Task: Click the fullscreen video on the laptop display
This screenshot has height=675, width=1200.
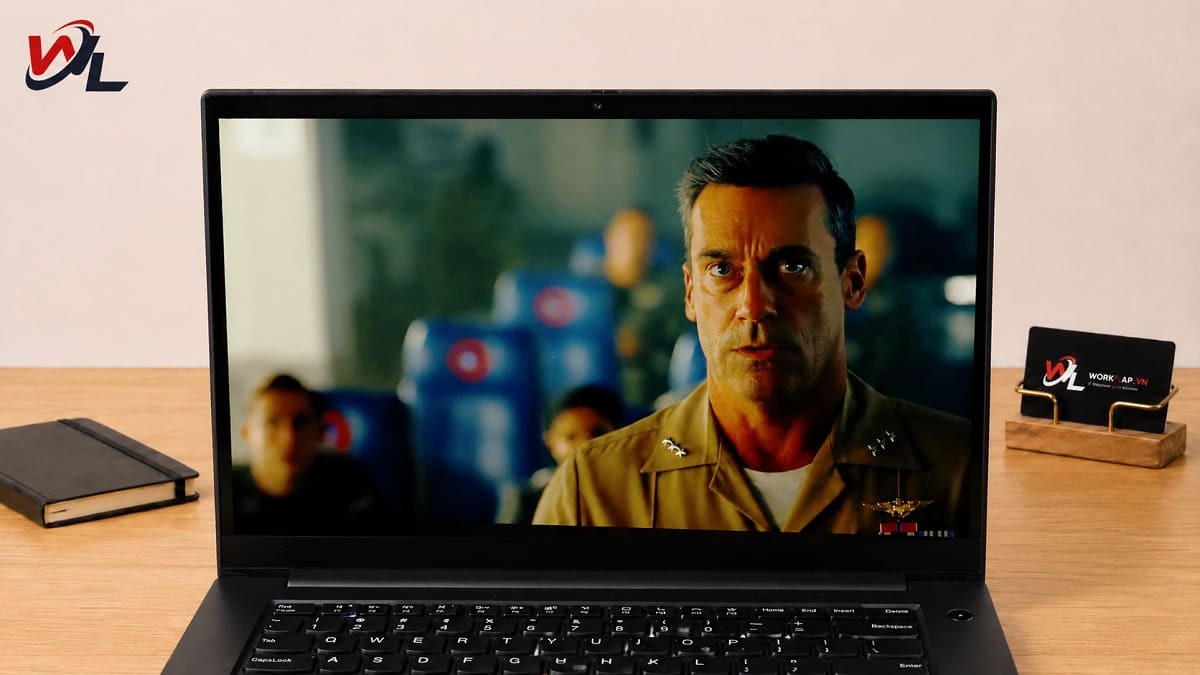Action: click(599, 327)
